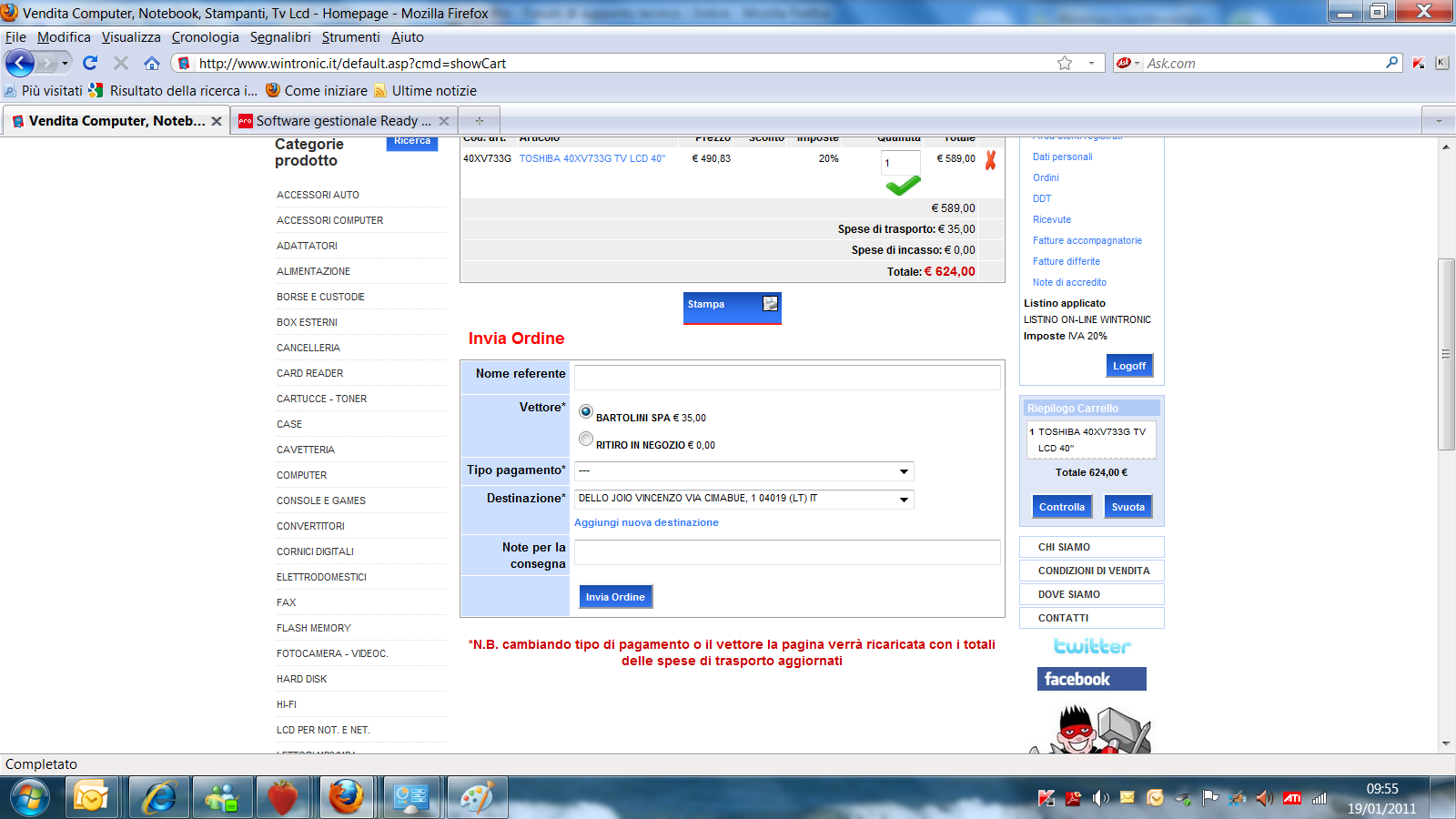Open the Ultime notizie feed bookmark

click(425, 91)
